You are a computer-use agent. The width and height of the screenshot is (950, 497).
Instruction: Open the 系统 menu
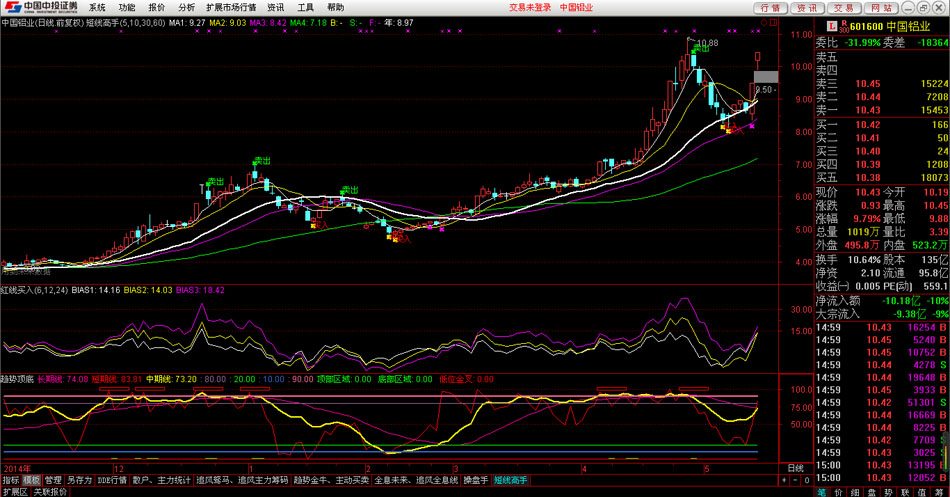[x=97, y=7]
